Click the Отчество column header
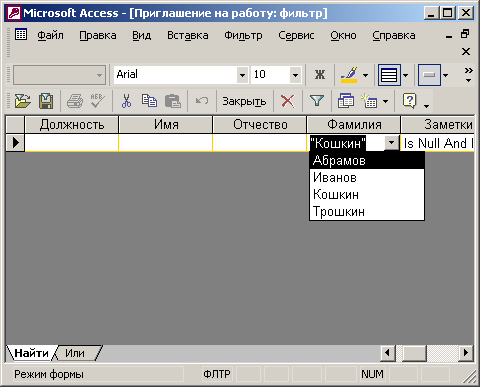The width and height of the screenshot is (480, 387). point(260,125)
